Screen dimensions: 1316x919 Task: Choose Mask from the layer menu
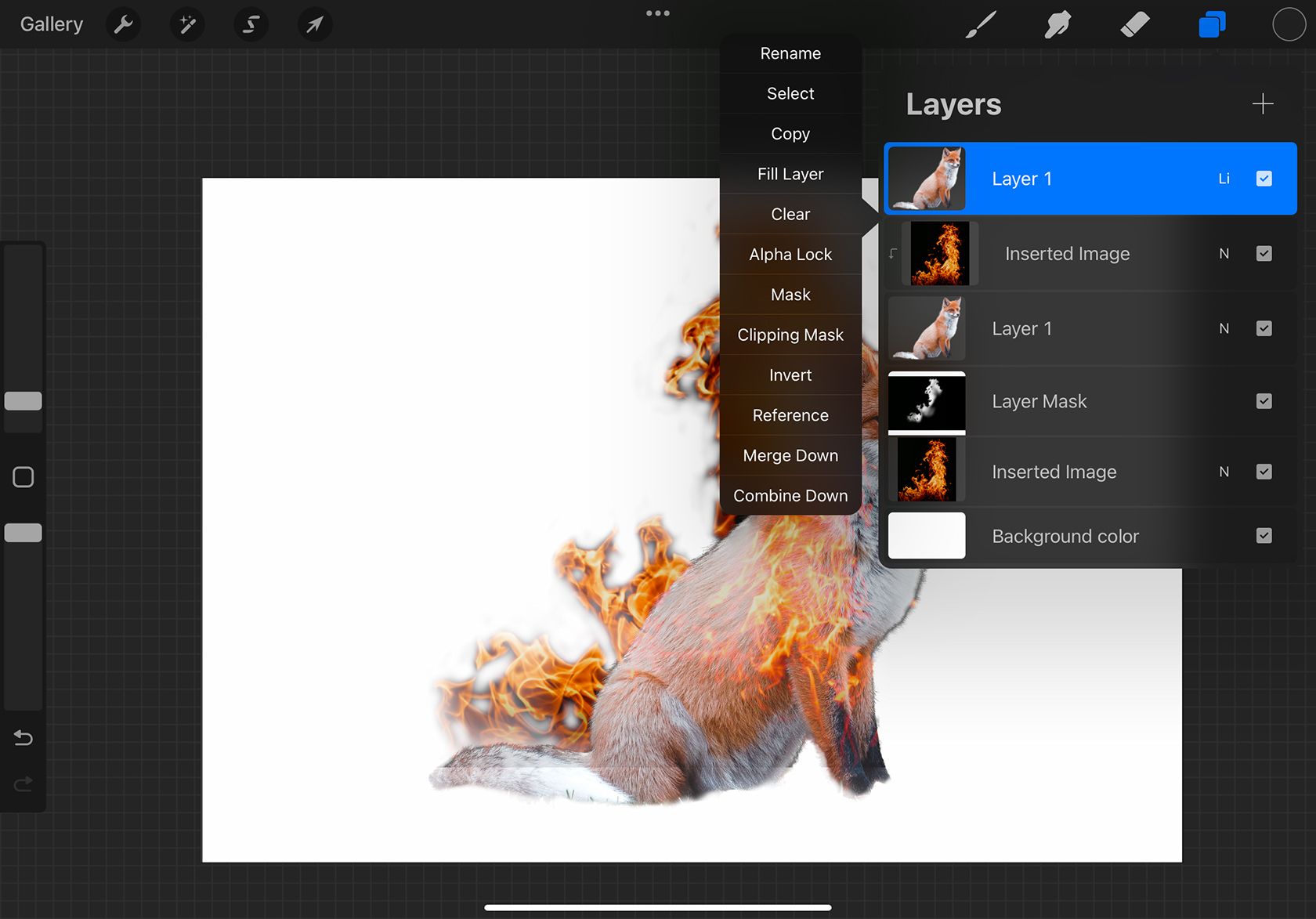pos(790,295)
